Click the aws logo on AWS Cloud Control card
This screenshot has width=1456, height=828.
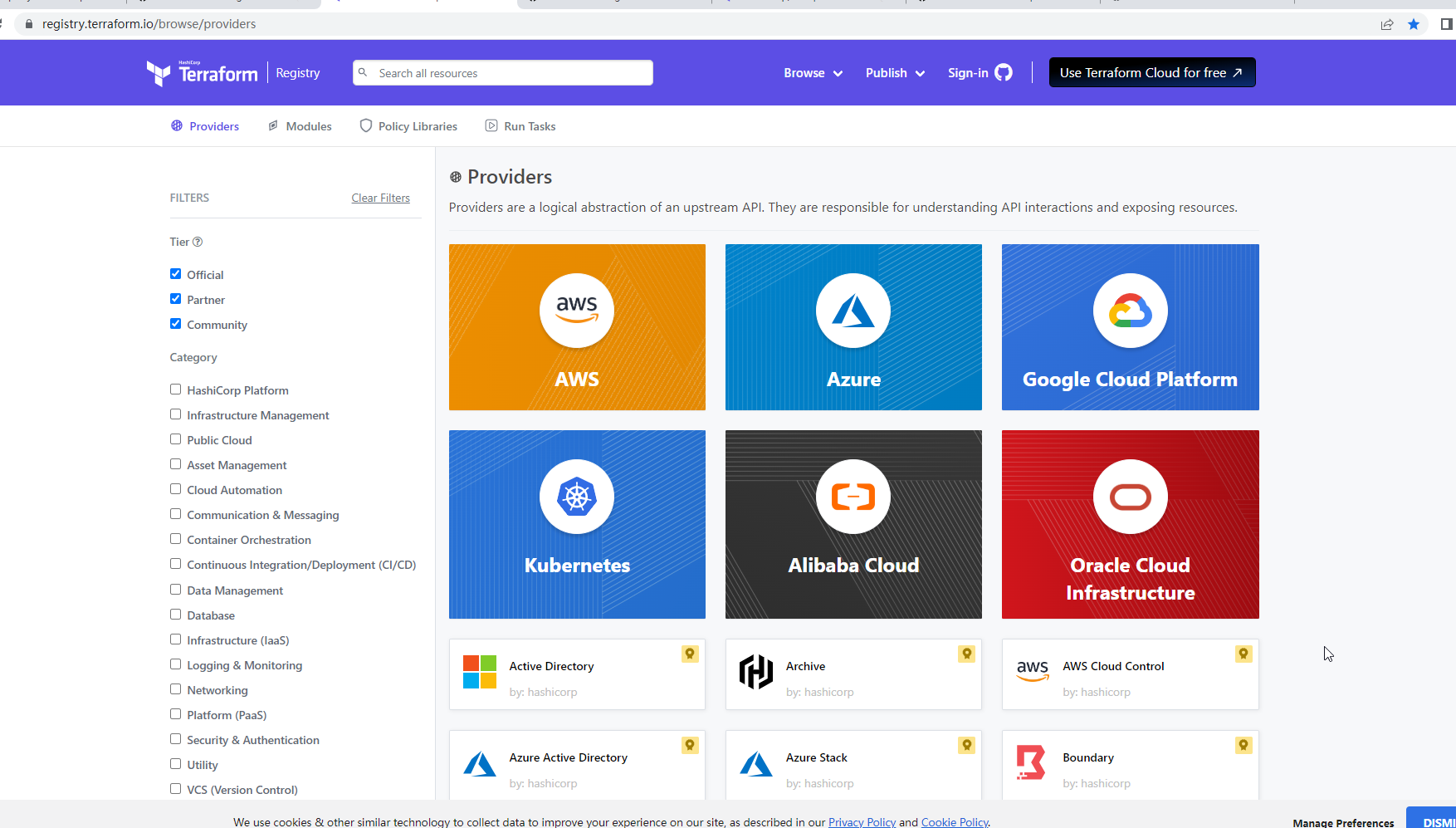[x=1033, y=670]
